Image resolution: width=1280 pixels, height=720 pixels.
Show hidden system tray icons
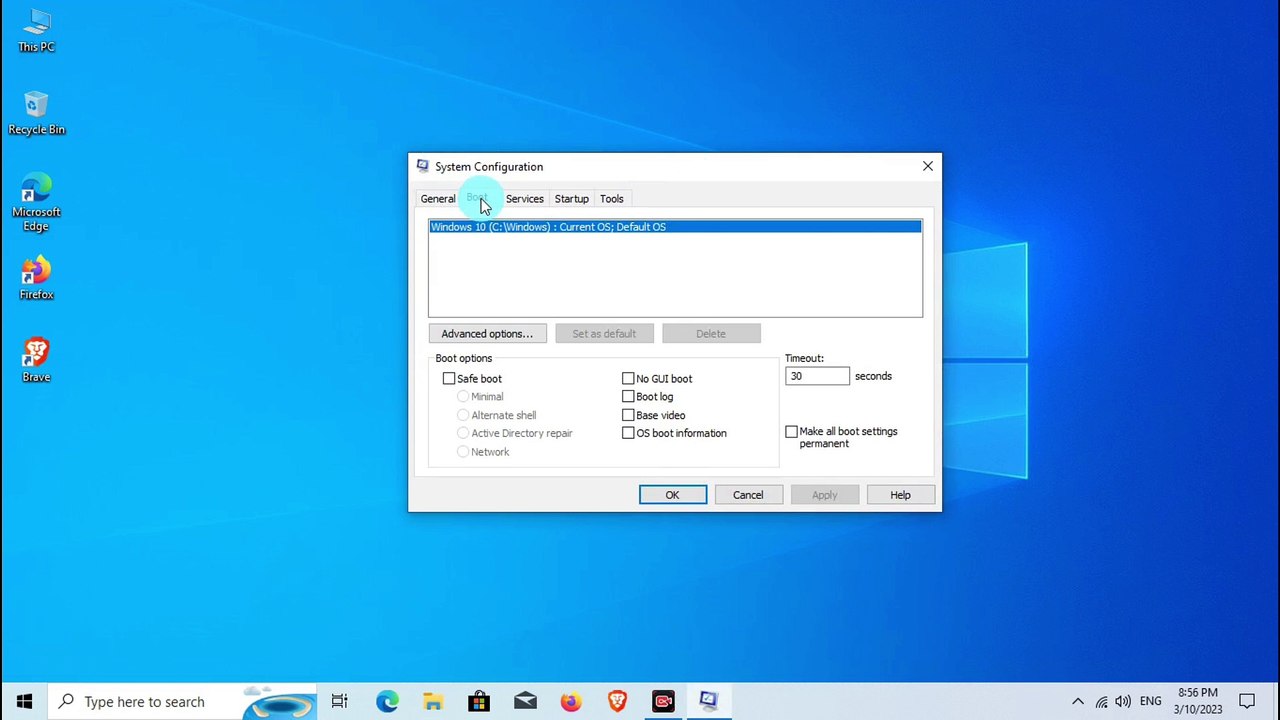[1077, 701]
